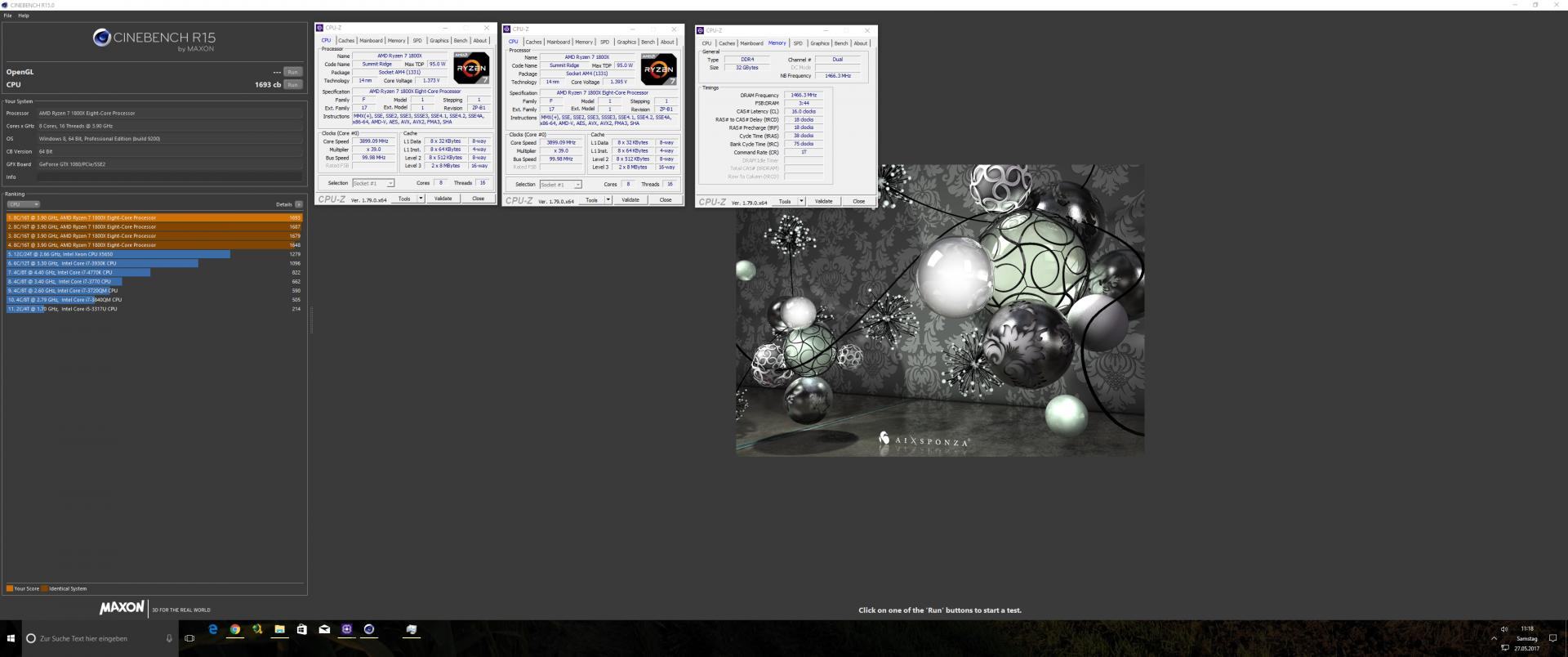The image size is (1568, 657).
Task: Expand Tools arrow in 1.373 V CPU-Z window
Action: pyautogui.click(x=421, y=199)
